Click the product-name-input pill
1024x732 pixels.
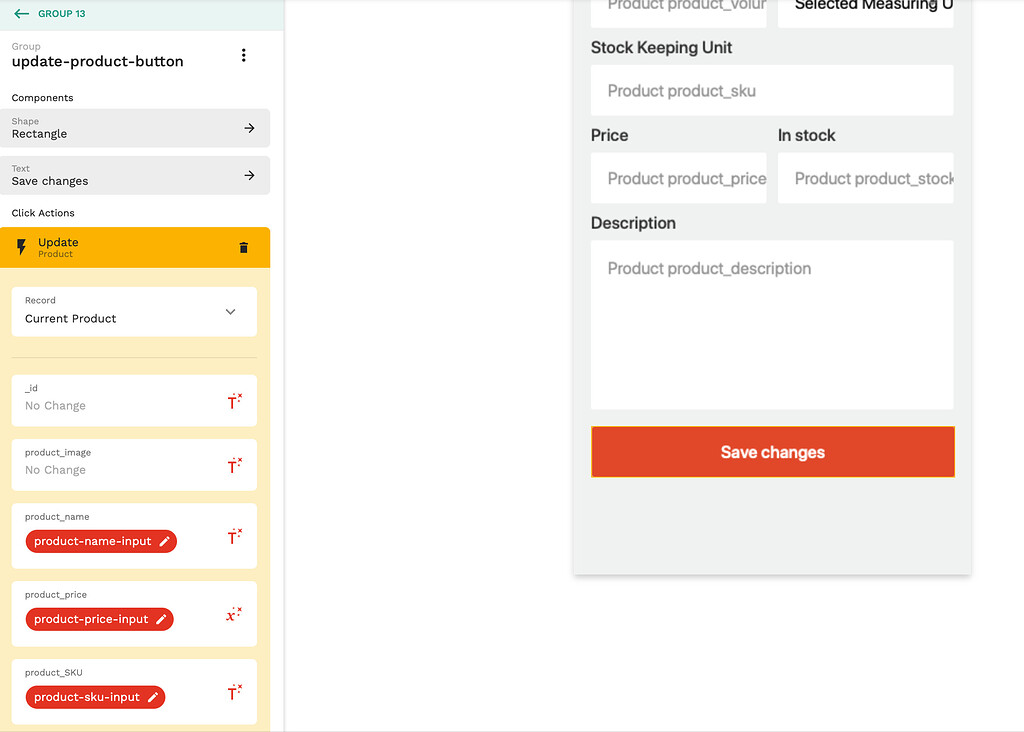click(x=92, y=541)
